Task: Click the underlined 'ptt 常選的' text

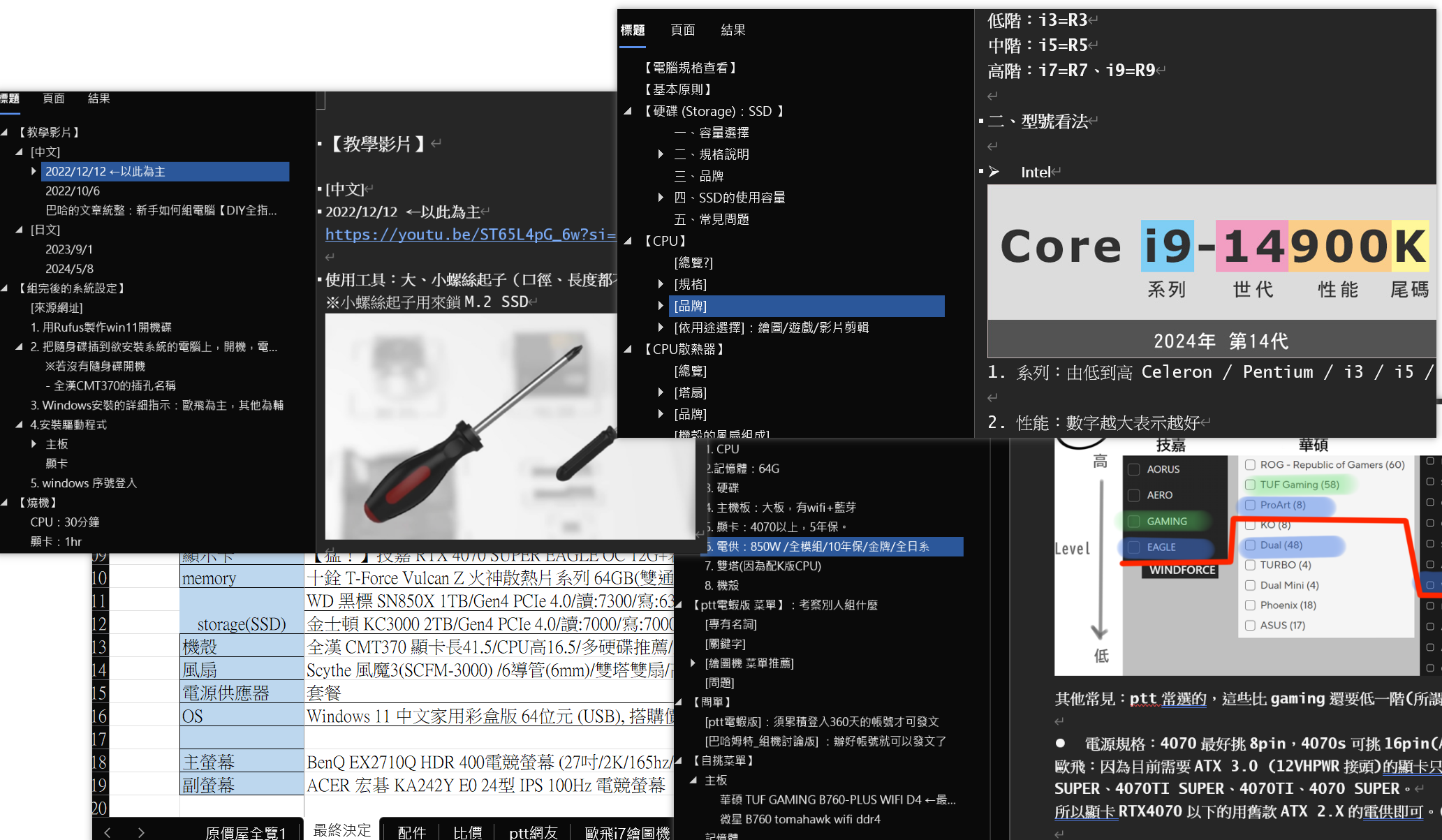Action: (1168, 699)
